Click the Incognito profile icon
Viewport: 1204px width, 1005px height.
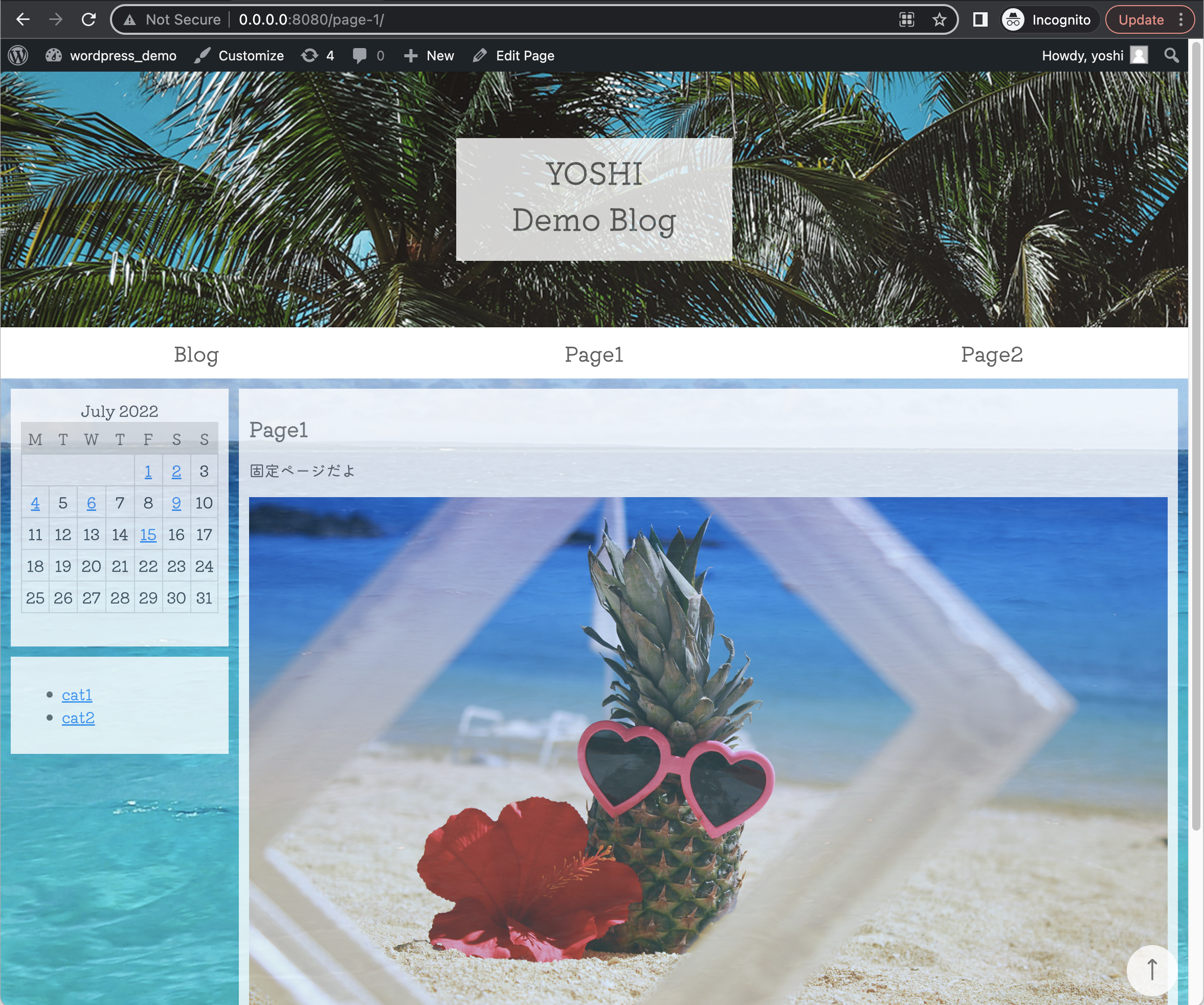pyautogui.click(x=1013, y=19)
